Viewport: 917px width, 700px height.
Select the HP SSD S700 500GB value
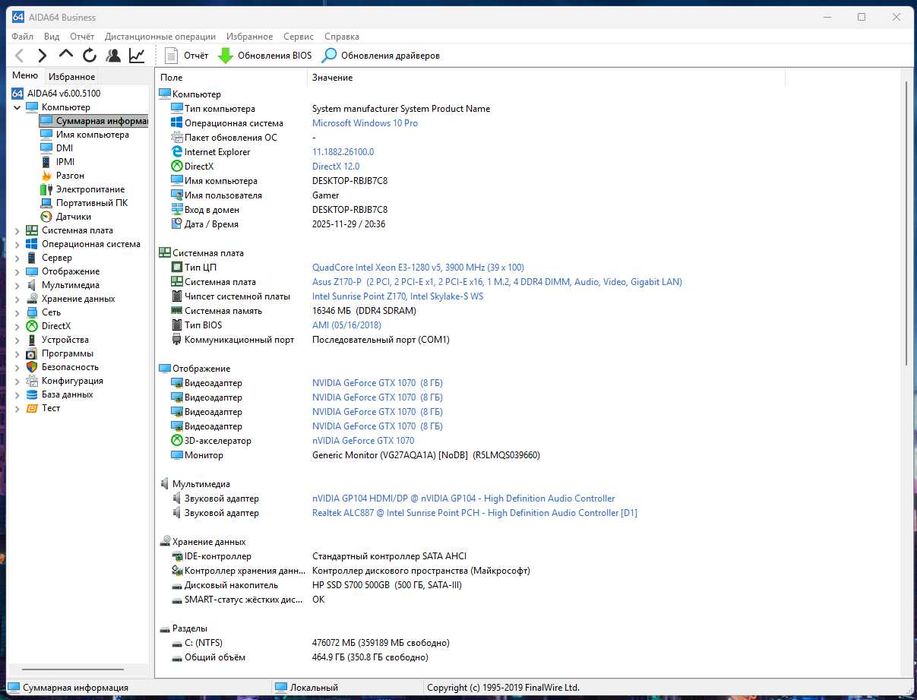387,585
